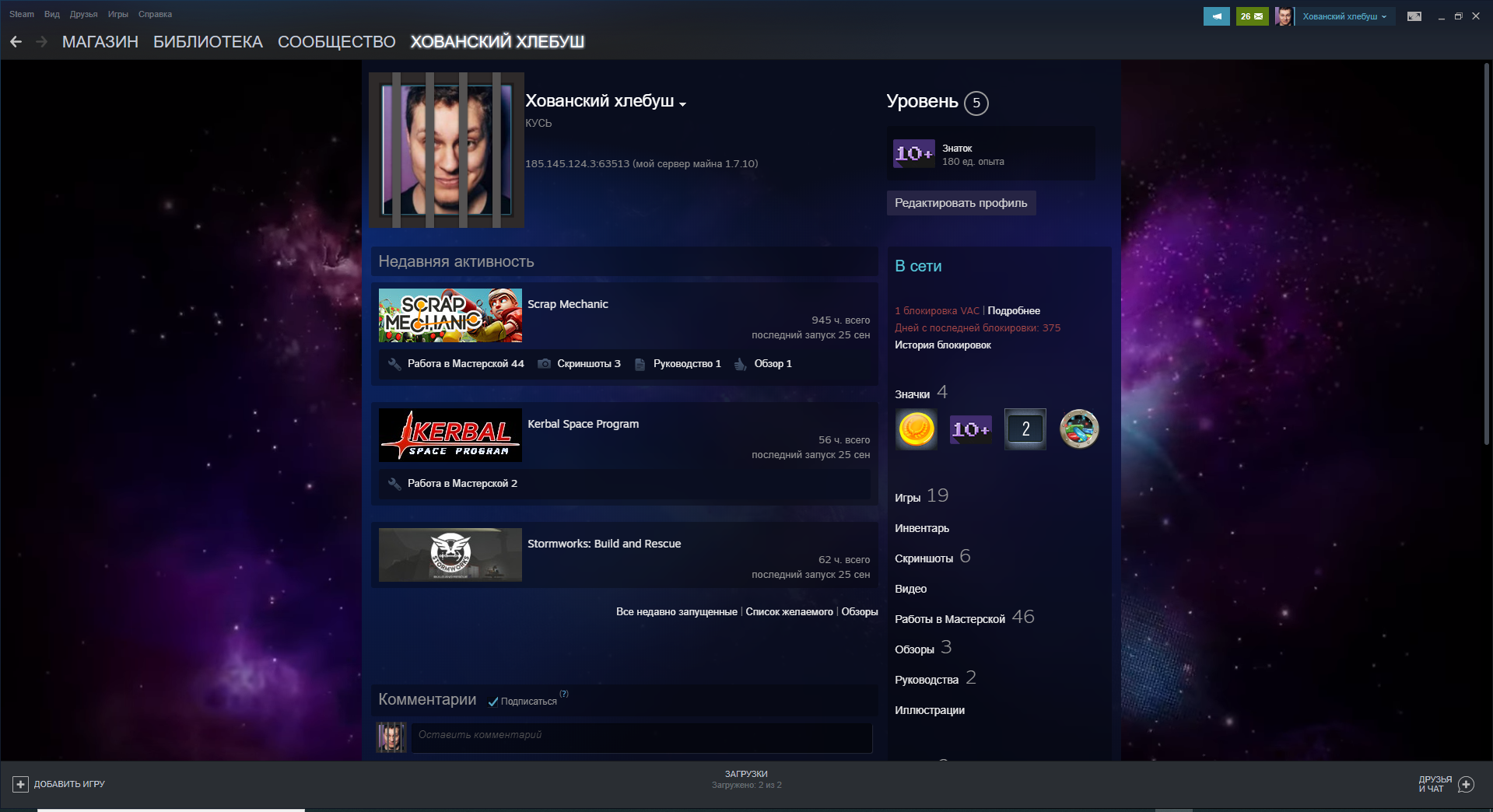The width and height of the screenshot is (1493, 812).
Task: Open Руководства 2 sidebar link
Action: click(935, 678)
